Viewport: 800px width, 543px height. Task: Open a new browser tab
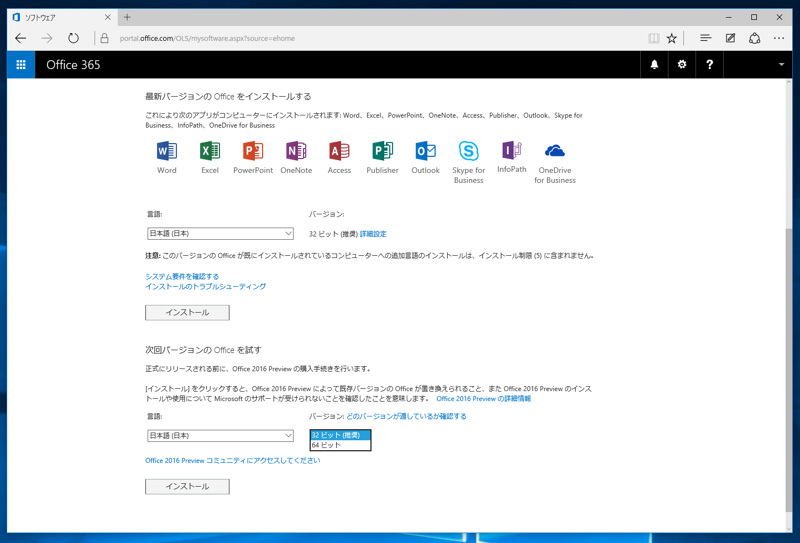[x=127, y=17]
